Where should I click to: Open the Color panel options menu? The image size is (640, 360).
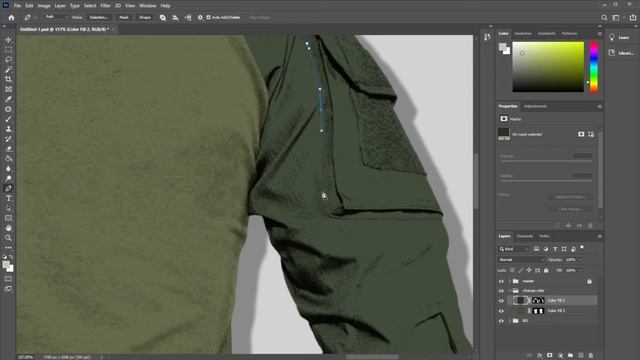(x=600, y=33)
